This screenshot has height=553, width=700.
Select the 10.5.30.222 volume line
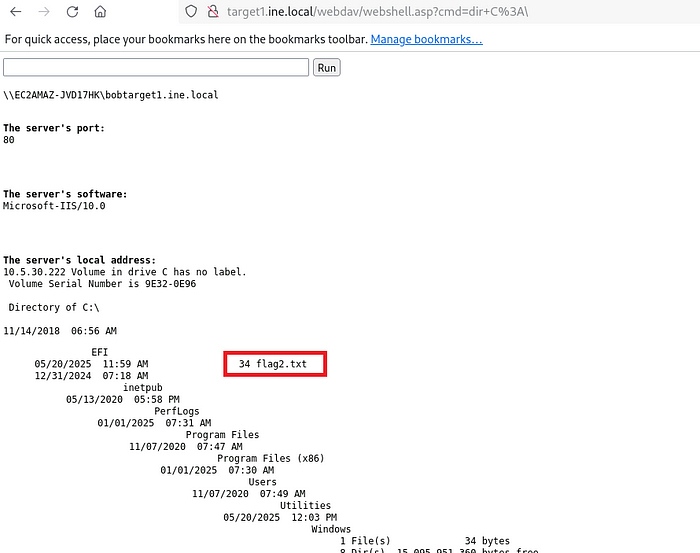point(125,272)
